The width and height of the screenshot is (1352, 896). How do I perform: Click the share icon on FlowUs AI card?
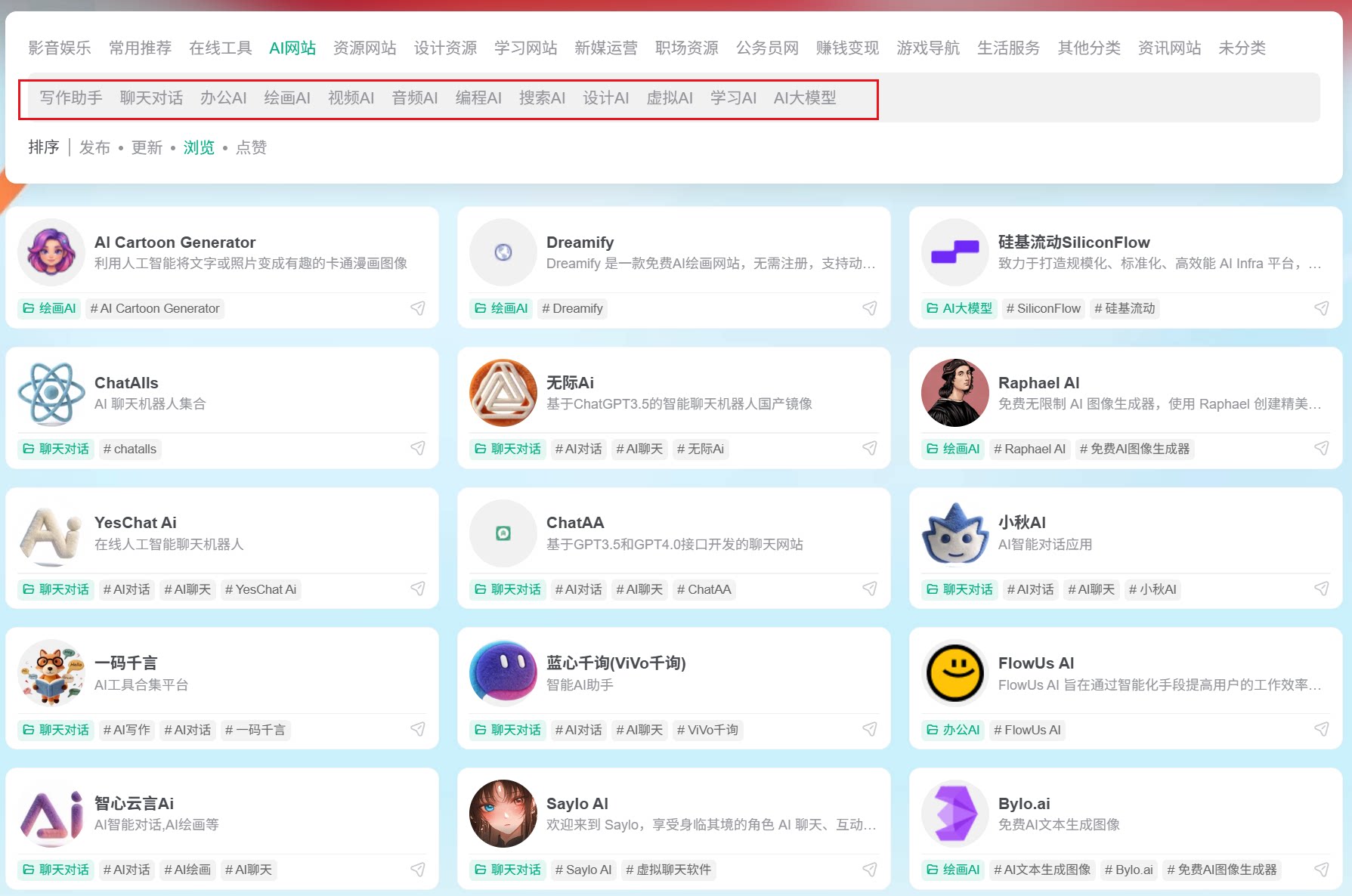[x=1321, y=730]
